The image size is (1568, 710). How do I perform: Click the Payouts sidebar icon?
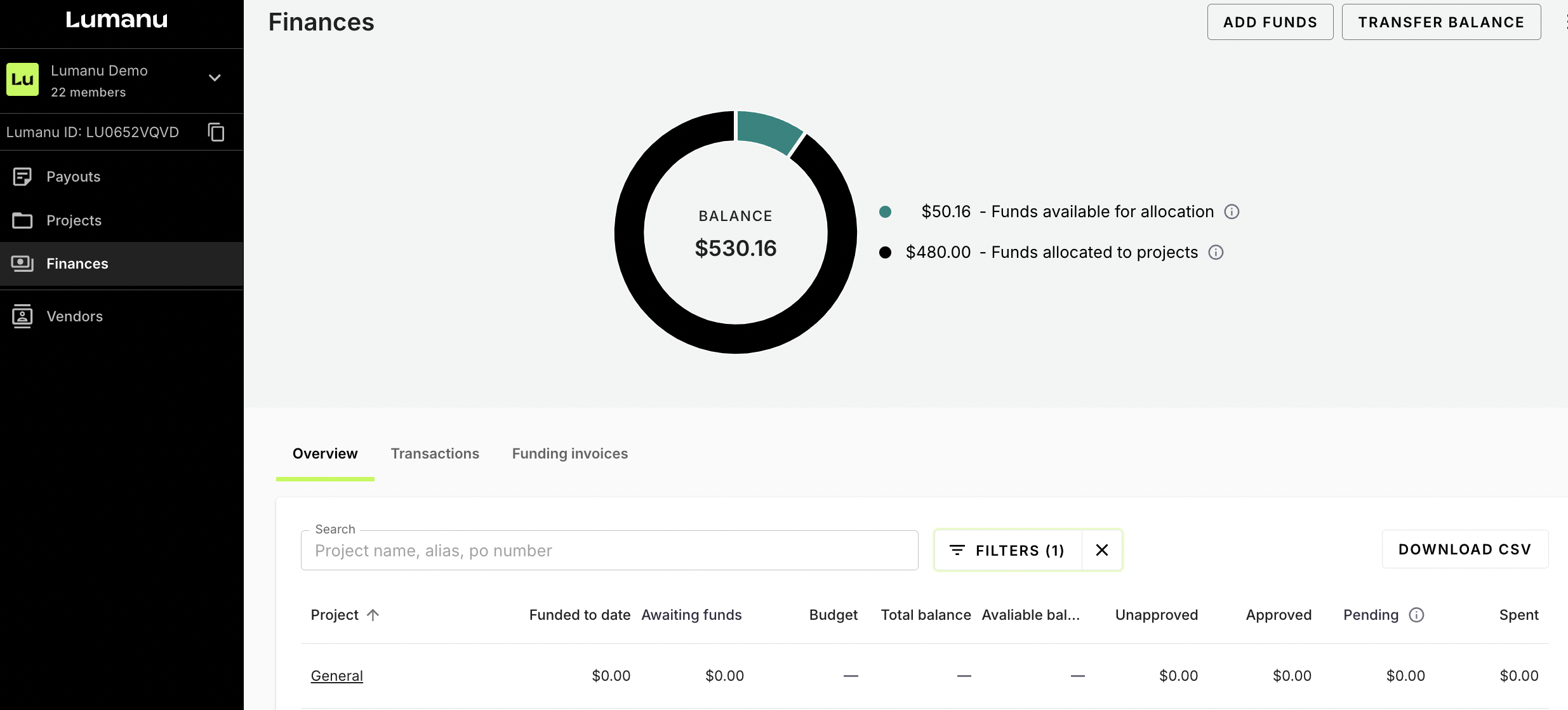(22, 177)
